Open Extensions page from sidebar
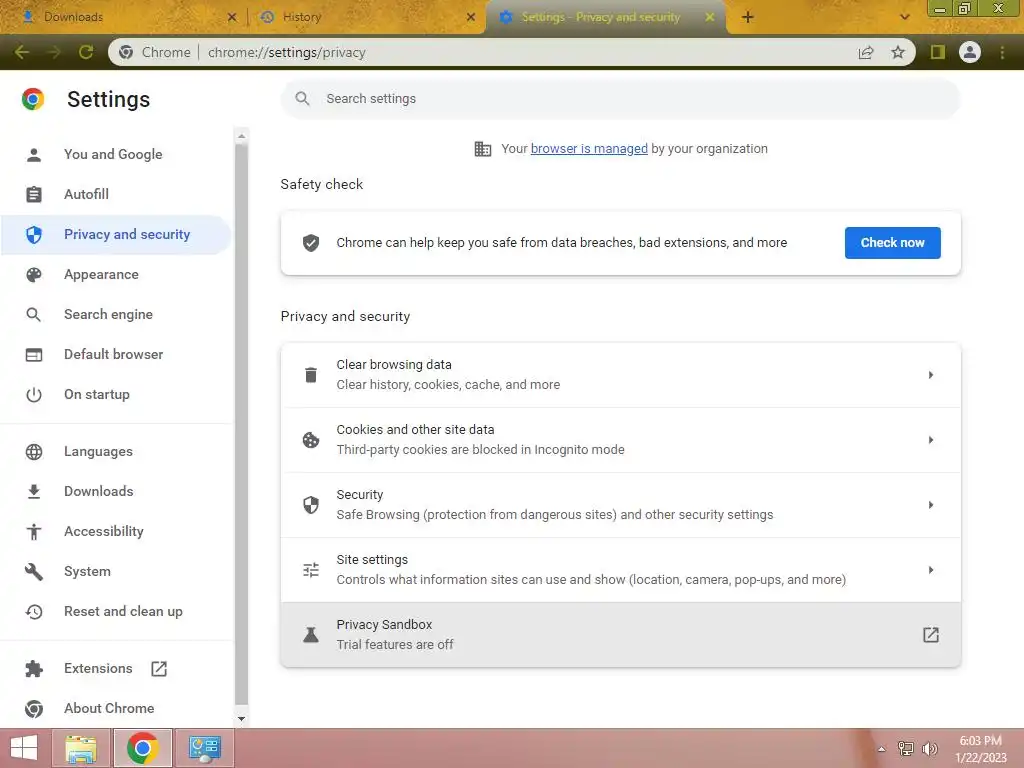 coord(116,669)
